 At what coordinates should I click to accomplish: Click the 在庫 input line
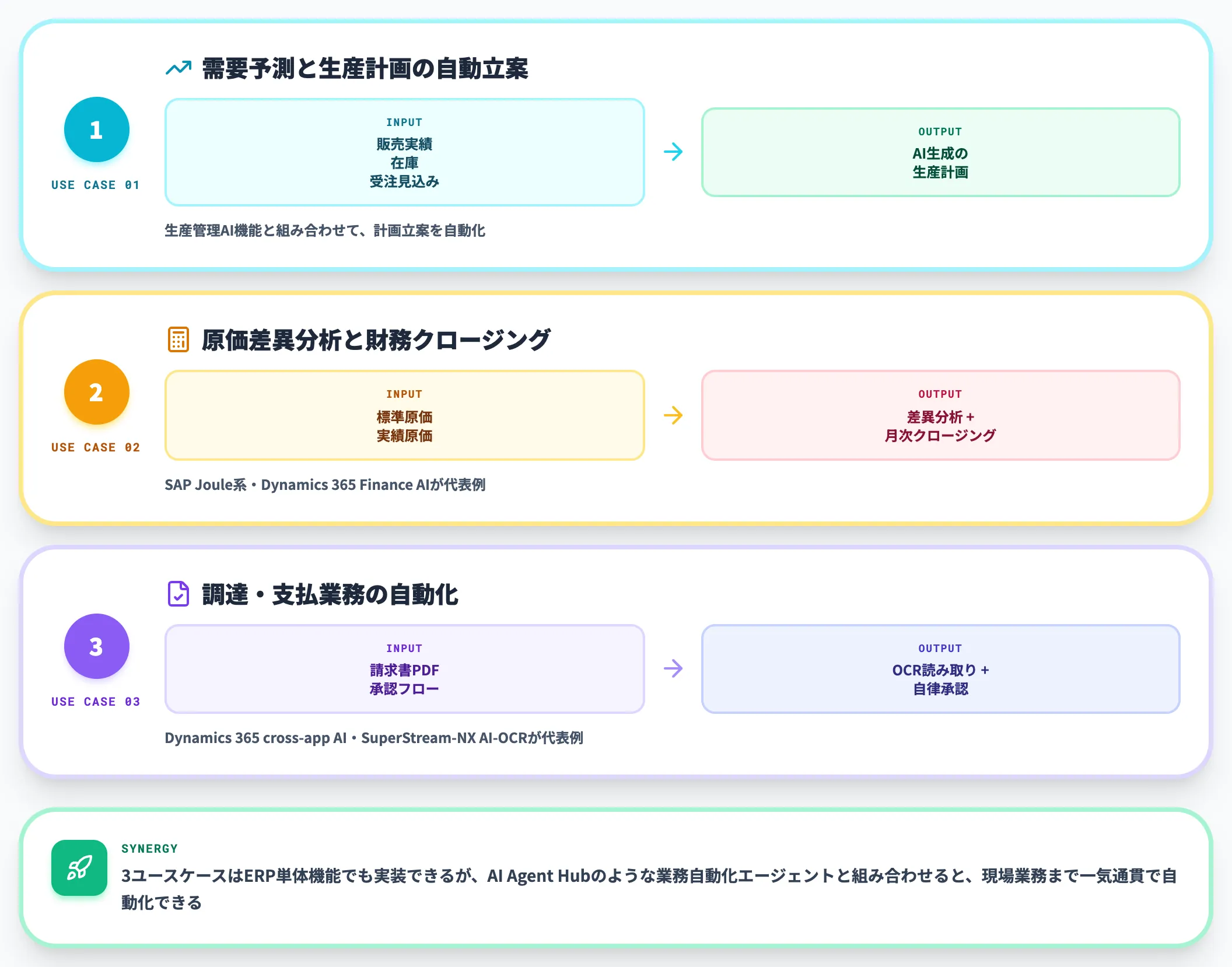pyautogui.click(x=404, y=163)
